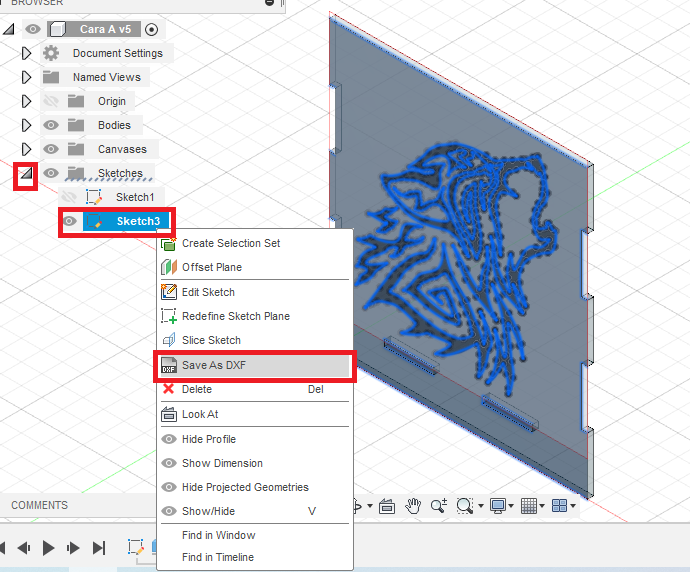Click the red Delete X icon
Viewport: 690px width, 572px height.
click(x=169, y=389)
